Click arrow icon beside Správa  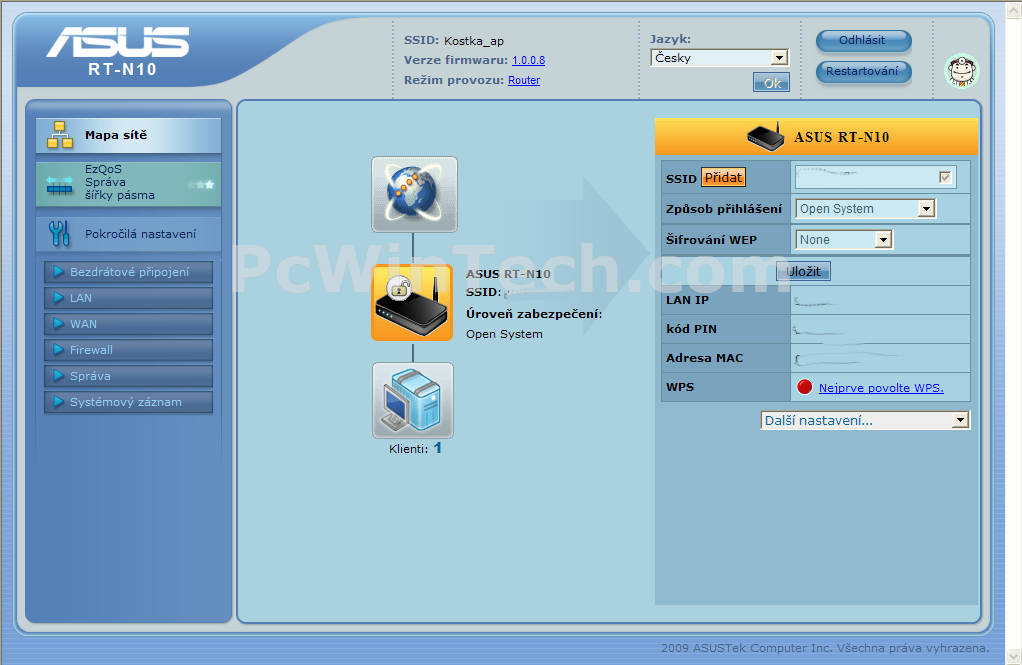click(59, 376)
